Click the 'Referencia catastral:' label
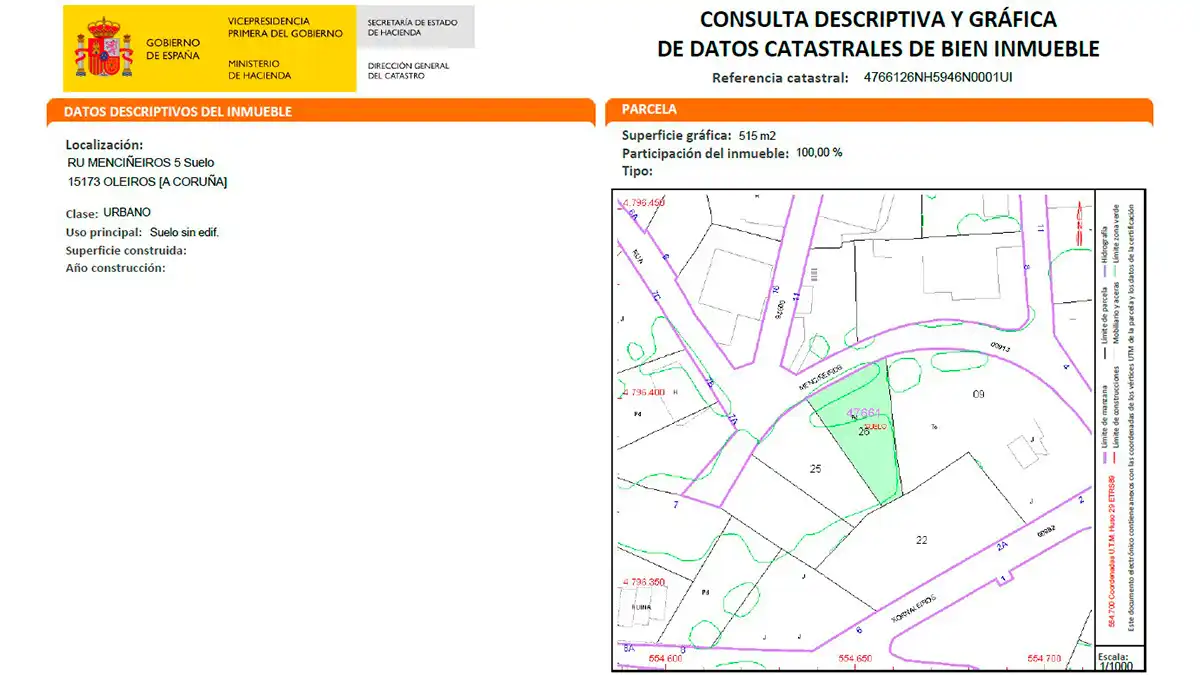 point(780,78)
